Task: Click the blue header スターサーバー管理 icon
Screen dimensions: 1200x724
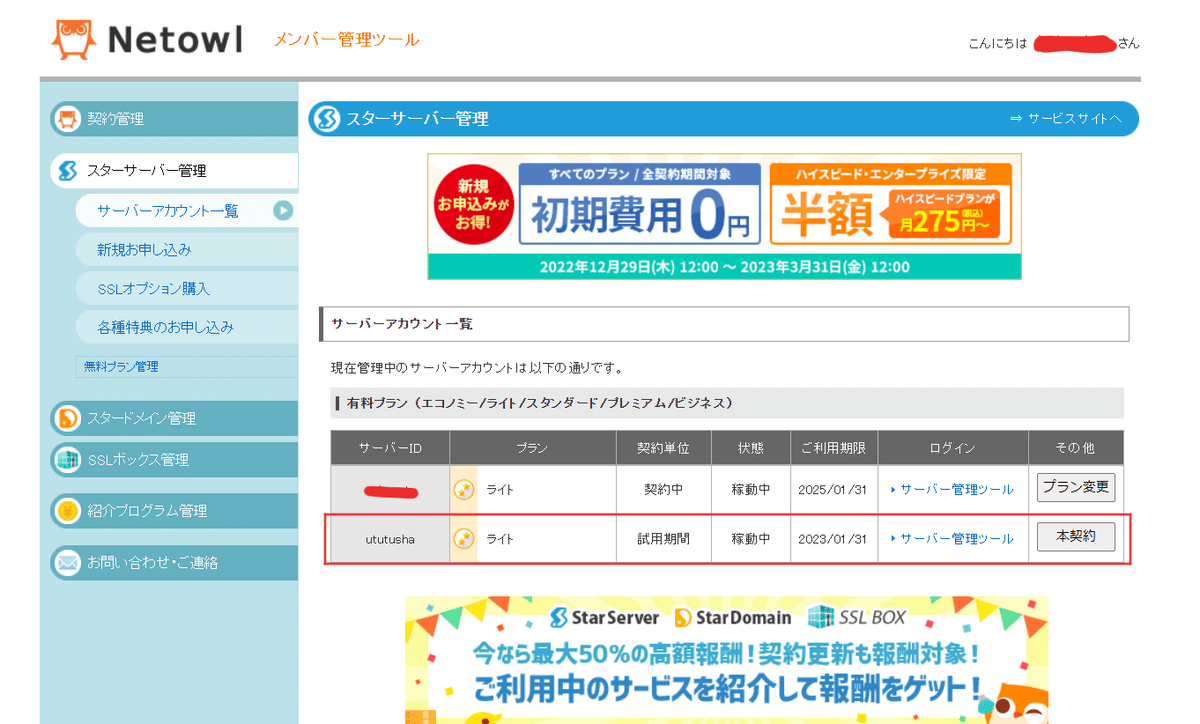Action: [328, 119]
